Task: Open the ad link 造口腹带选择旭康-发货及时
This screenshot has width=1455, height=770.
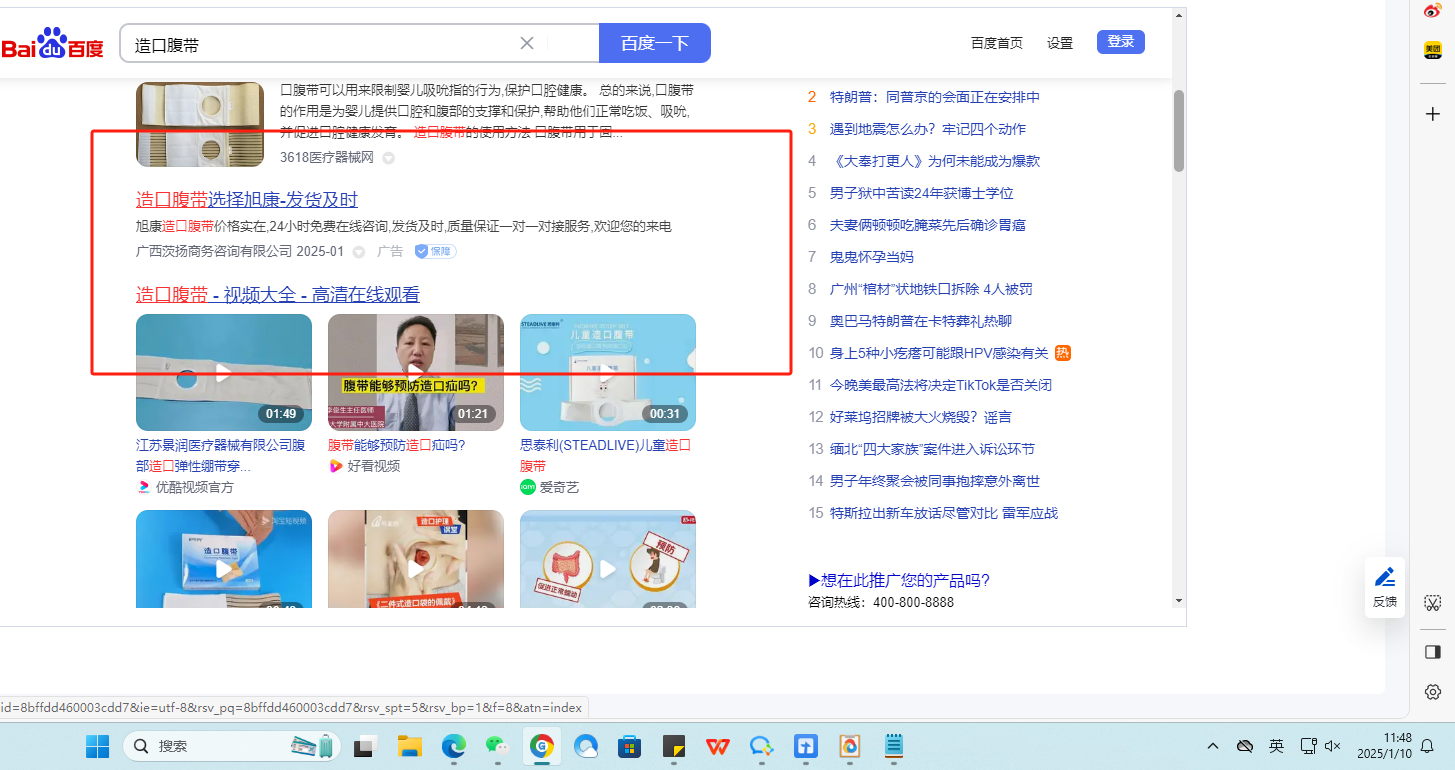Action: point(247,199)
